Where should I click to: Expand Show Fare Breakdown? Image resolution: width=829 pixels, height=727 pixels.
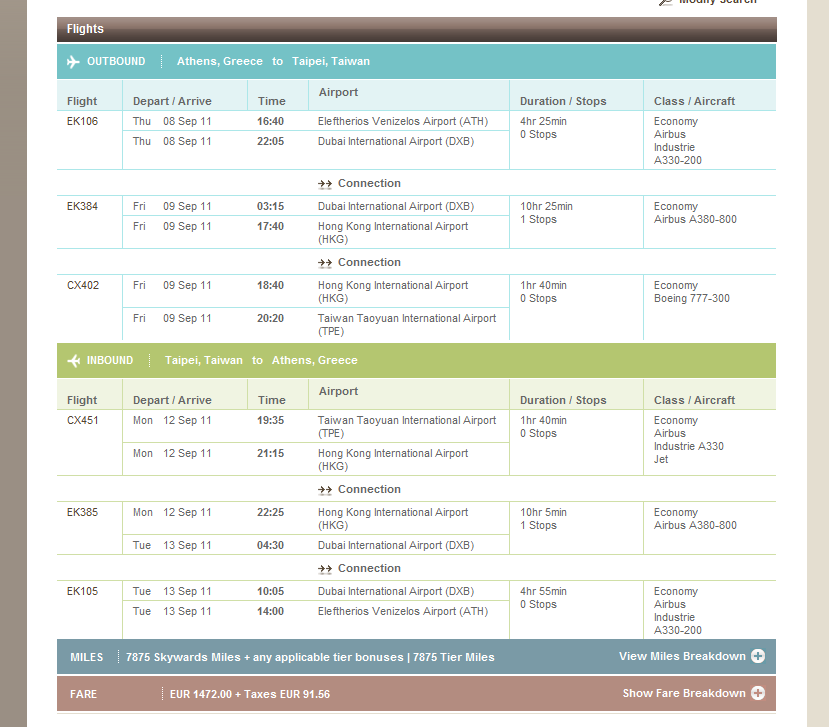(x=693, y=693)
